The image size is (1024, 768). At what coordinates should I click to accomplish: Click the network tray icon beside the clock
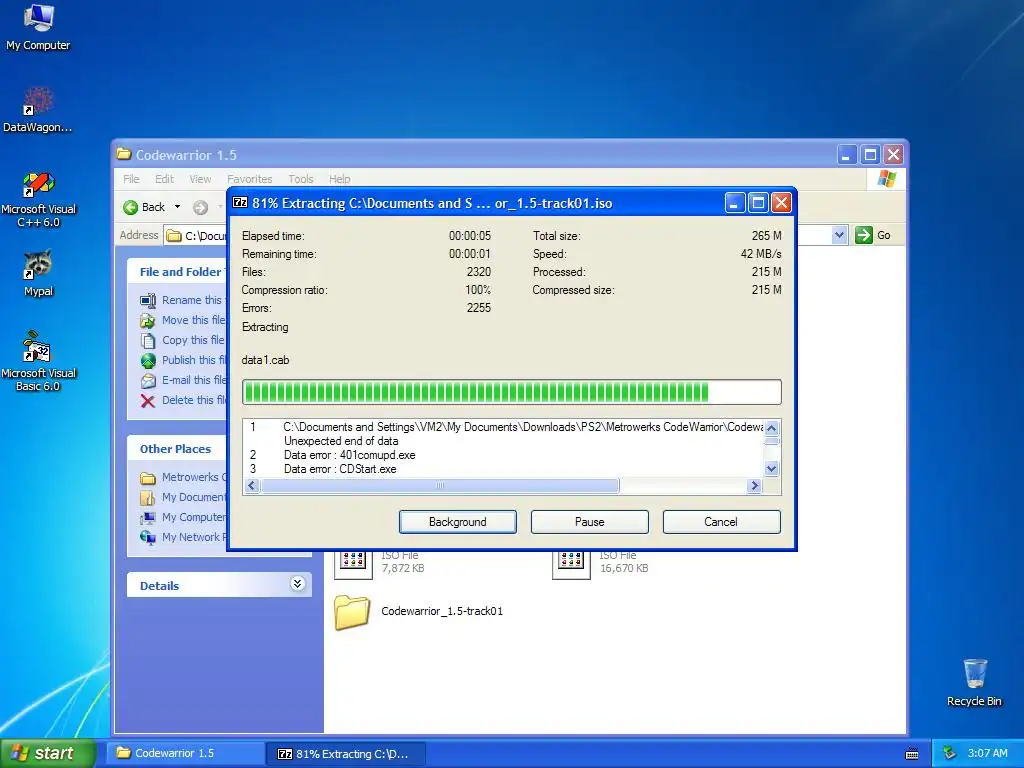point(949,754)
